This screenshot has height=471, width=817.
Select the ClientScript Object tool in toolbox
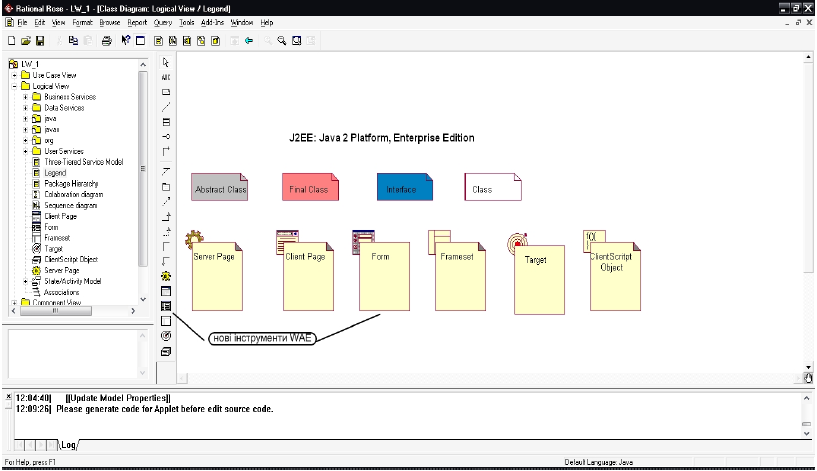[166, 352]
